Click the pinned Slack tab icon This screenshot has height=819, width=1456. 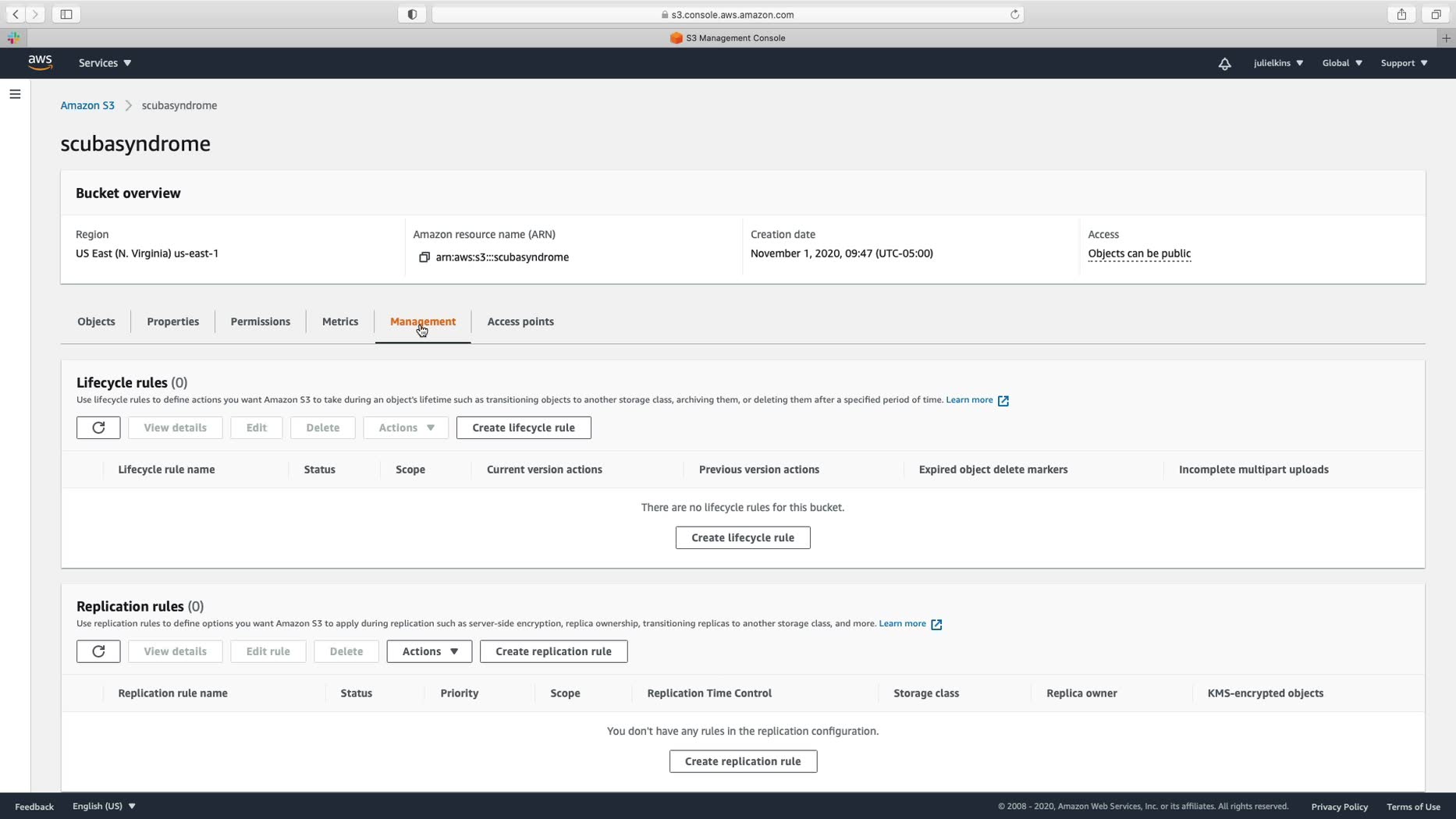pos(13,37)
